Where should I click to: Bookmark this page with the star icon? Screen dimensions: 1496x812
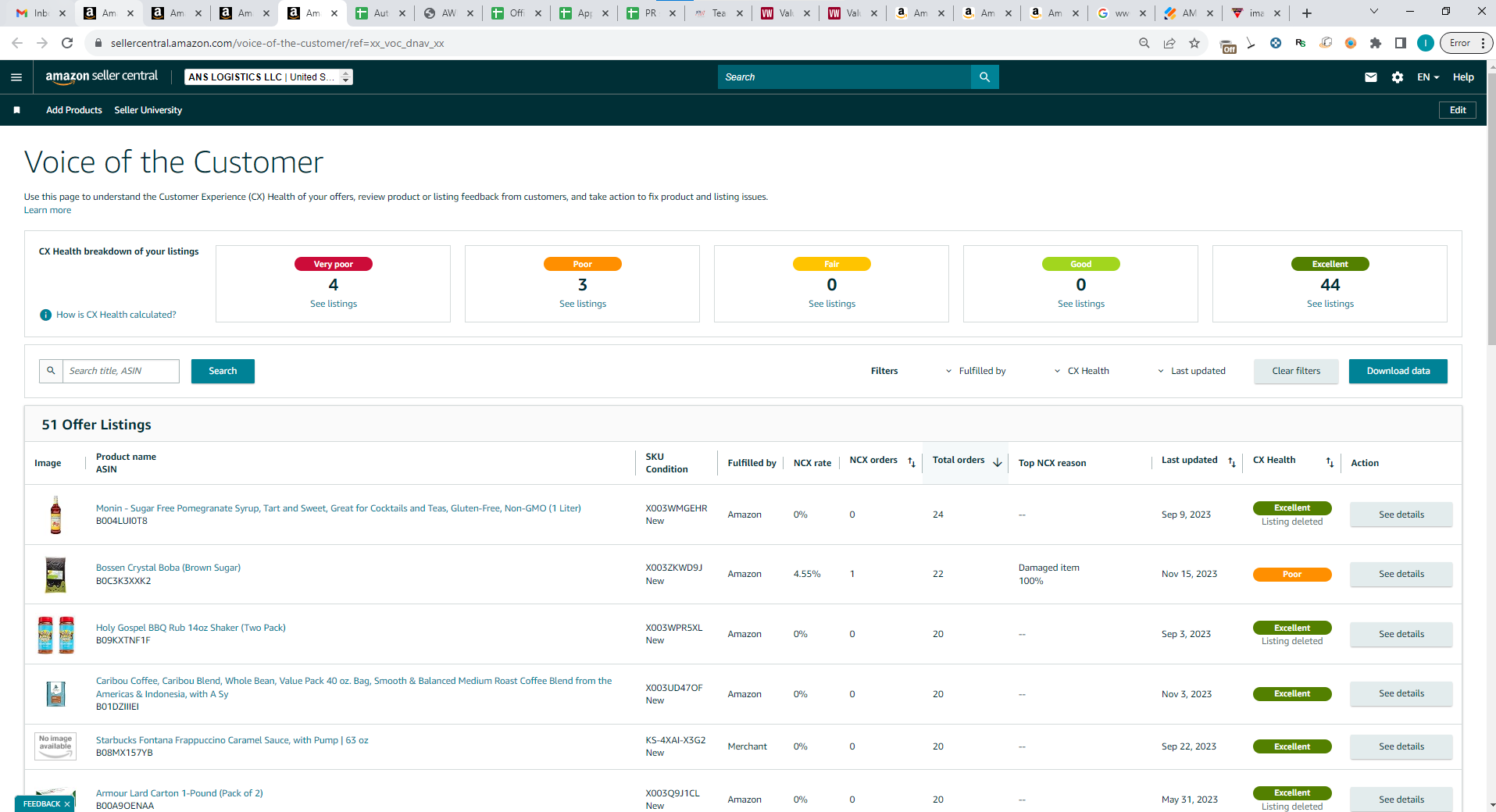pos(1194,43)
